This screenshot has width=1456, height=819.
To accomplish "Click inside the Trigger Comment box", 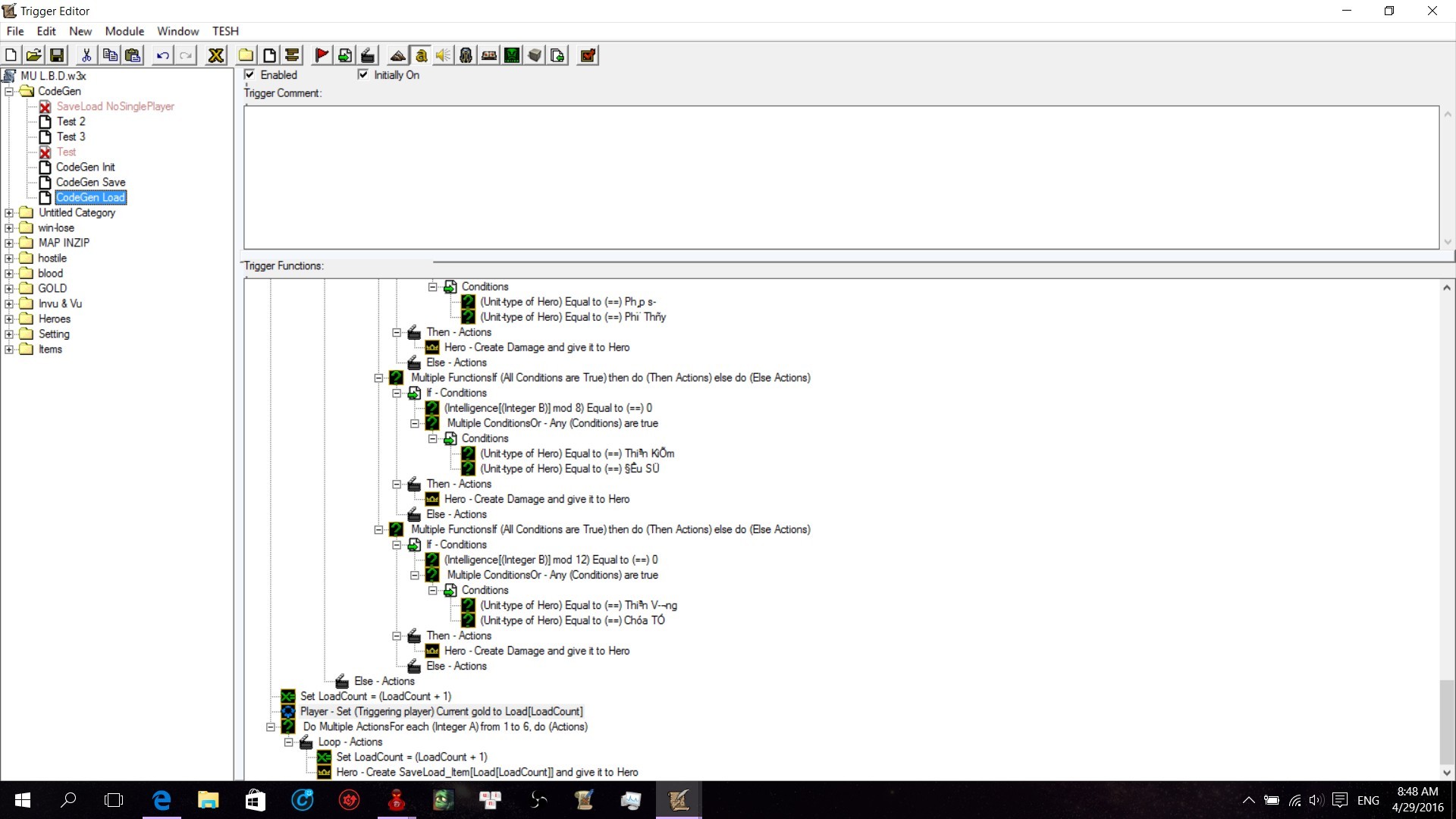I will pyautogui.click(x=841, y=177).
